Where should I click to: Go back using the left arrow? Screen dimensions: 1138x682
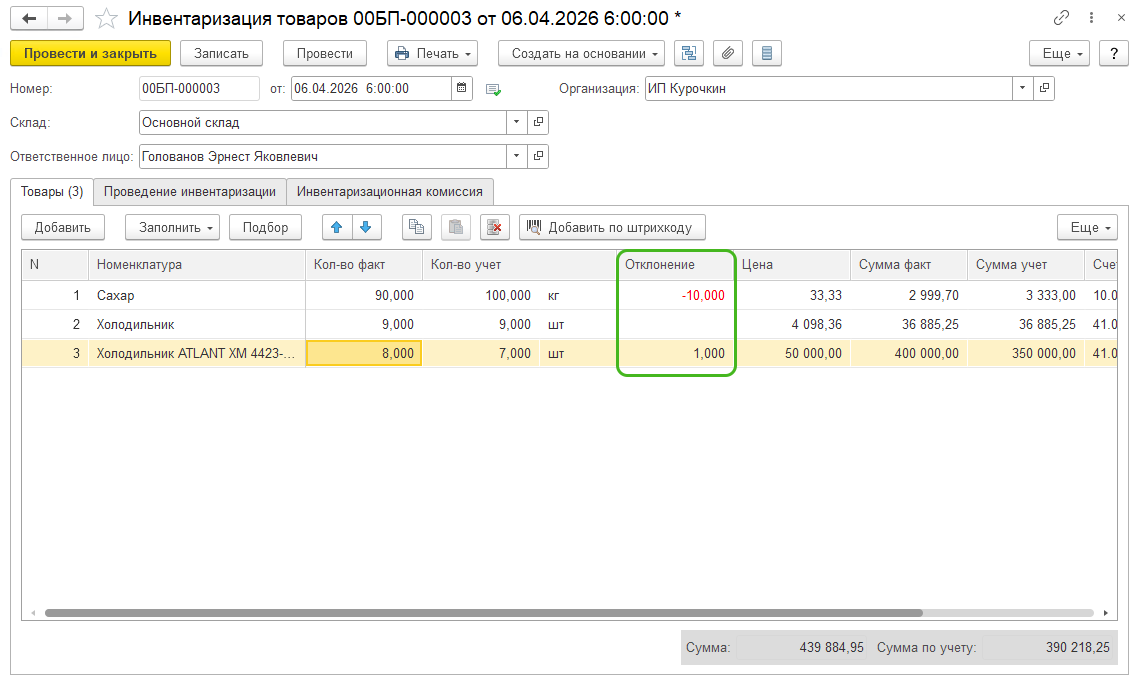pos(30,19)
